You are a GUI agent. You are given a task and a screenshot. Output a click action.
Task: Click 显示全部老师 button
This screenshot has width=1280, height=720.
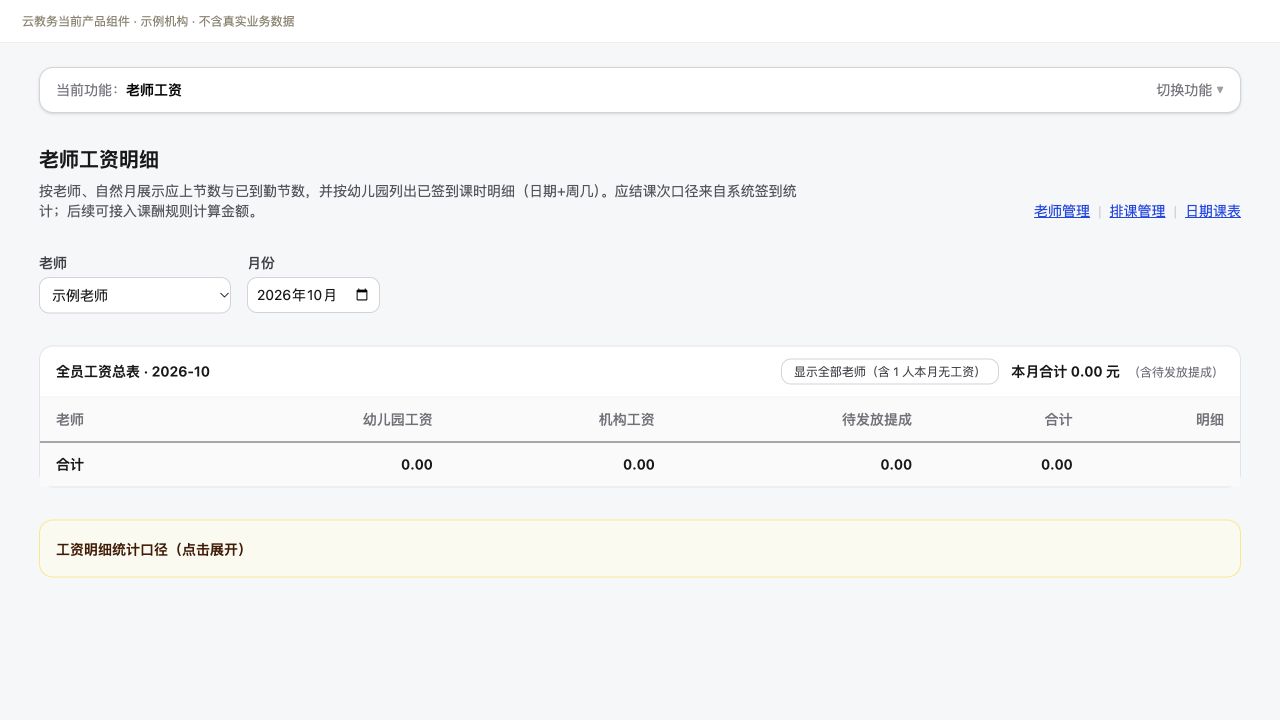[890, 371]
